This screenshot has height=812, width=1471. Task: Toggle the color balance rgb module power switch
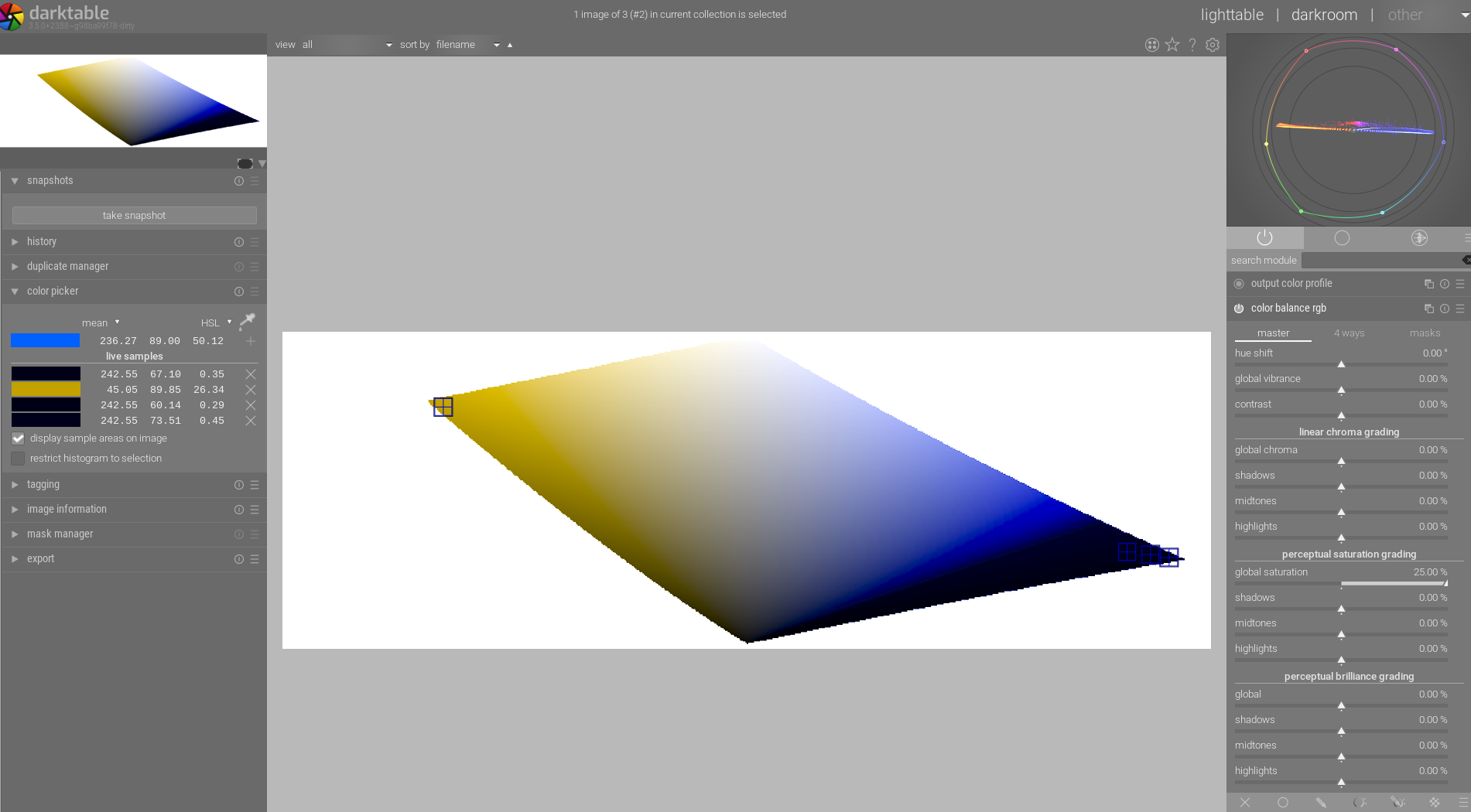[x=1238, y=308]
